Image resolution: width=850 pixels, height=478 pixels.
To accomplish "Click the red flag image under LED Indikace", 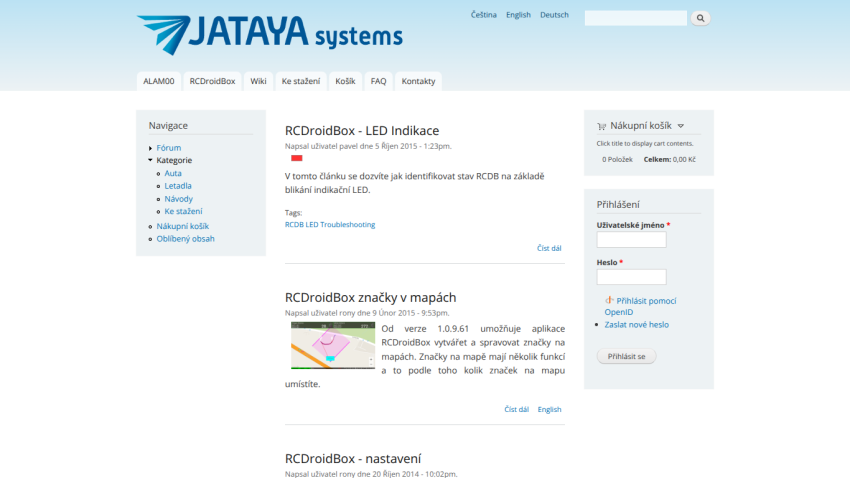I will 297,158.
